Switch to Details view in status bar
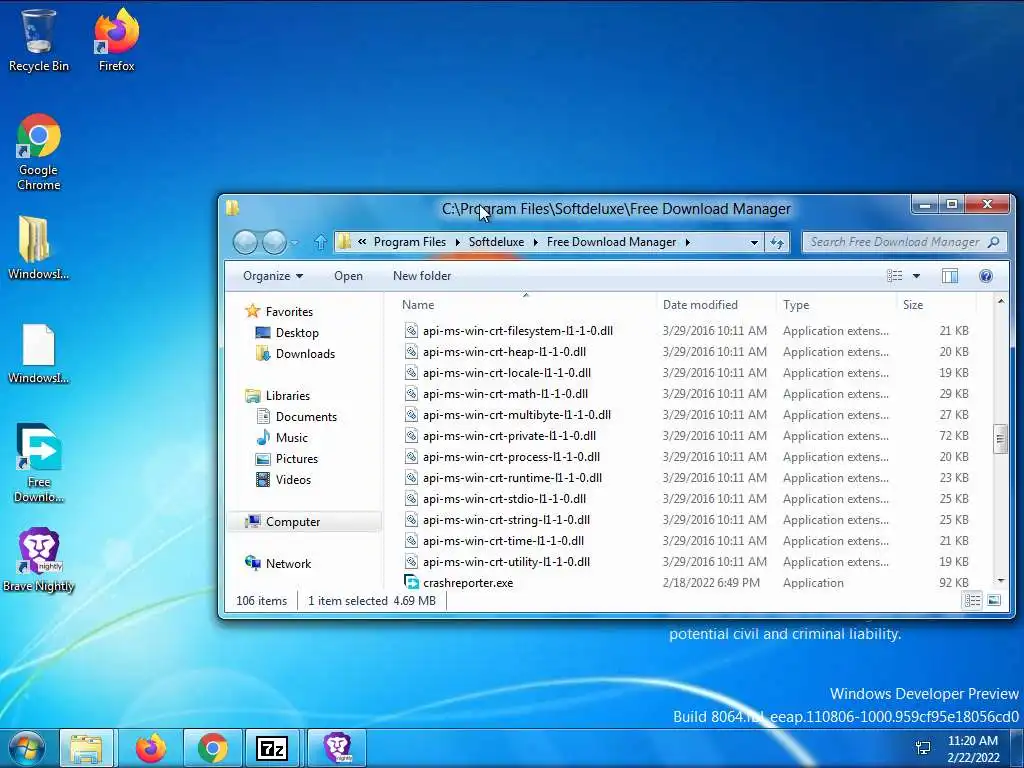Viewport: 1024px width, 768px height. tap(972, 600)
